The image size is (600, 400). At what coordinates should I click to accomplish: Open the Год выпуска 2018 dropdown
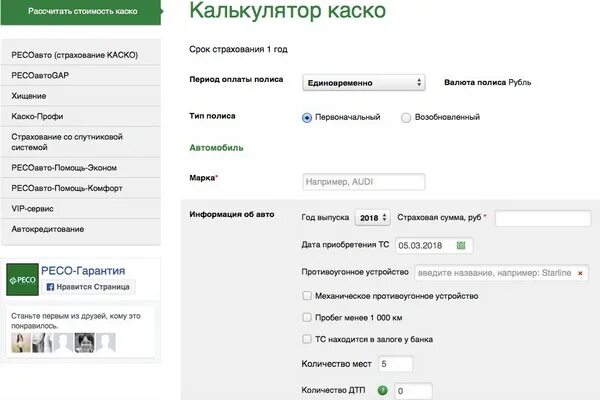(x=373, y=217)
